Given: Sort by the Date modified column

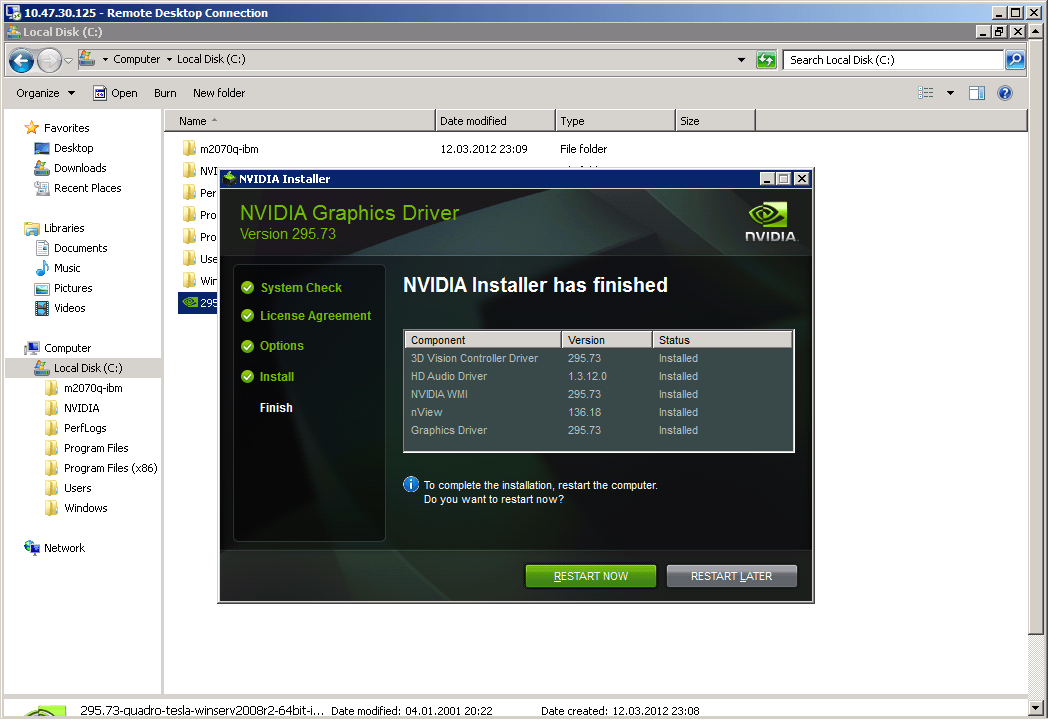Looking at the screenshot, I should click(x=495, y=121).
